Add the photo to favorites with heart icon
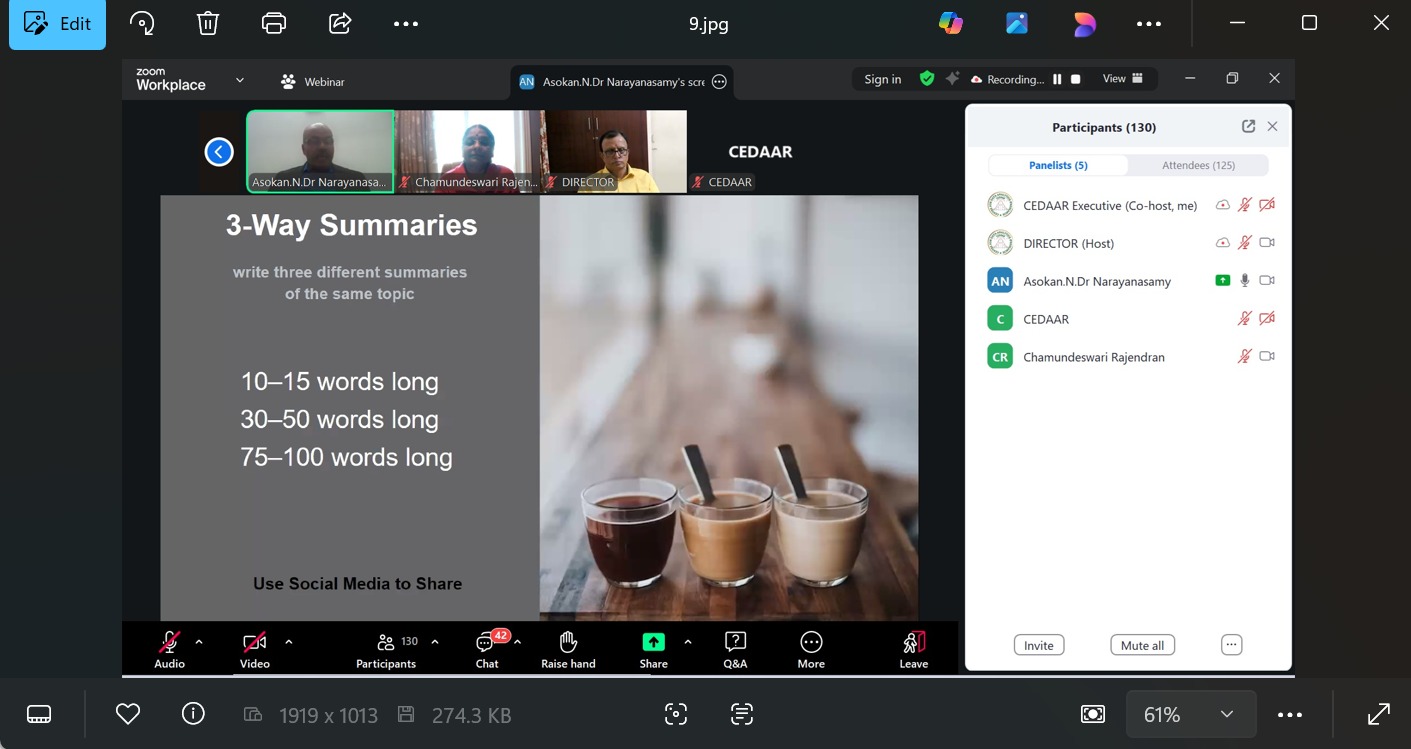The image size is (1411, 749). click(127, 714)
